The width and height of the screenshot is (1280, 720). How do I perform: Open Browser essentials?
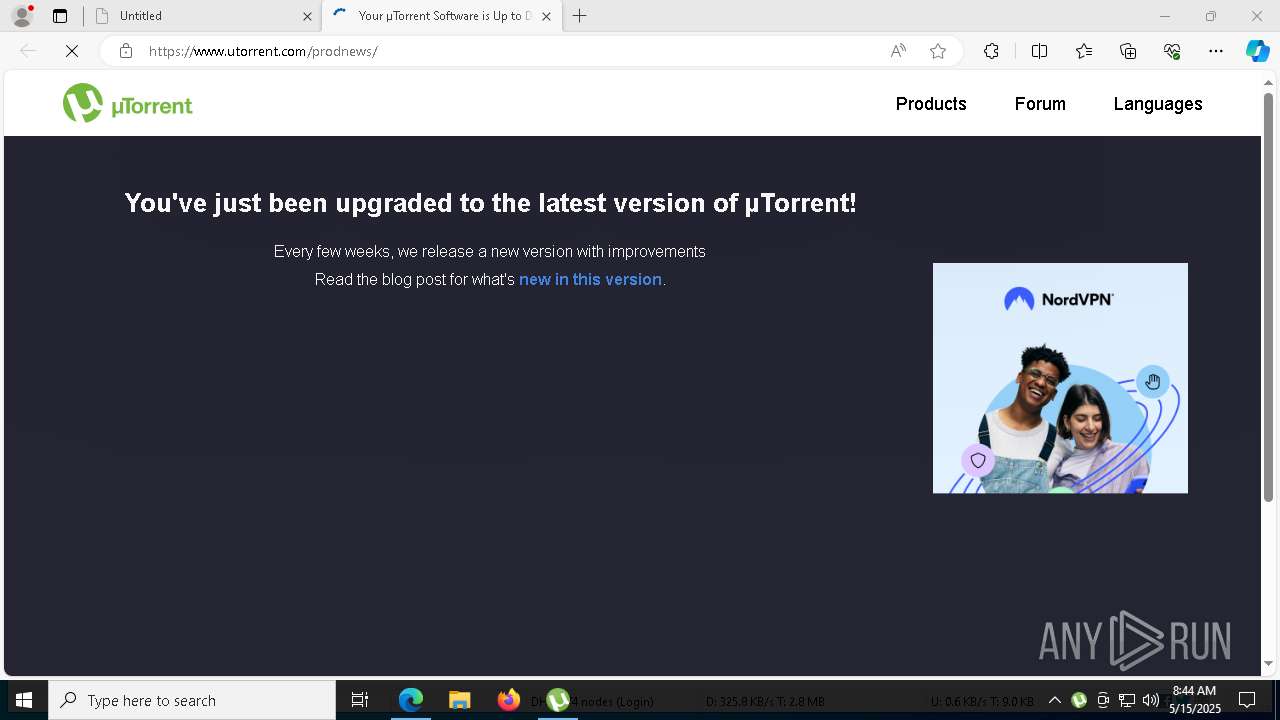1172,51
